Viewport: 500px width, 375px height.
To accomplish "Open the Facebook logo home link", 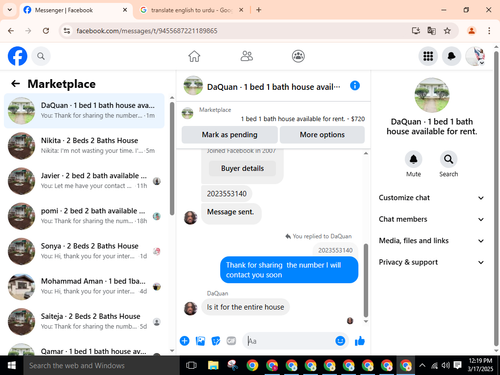I will pos(17,56).
